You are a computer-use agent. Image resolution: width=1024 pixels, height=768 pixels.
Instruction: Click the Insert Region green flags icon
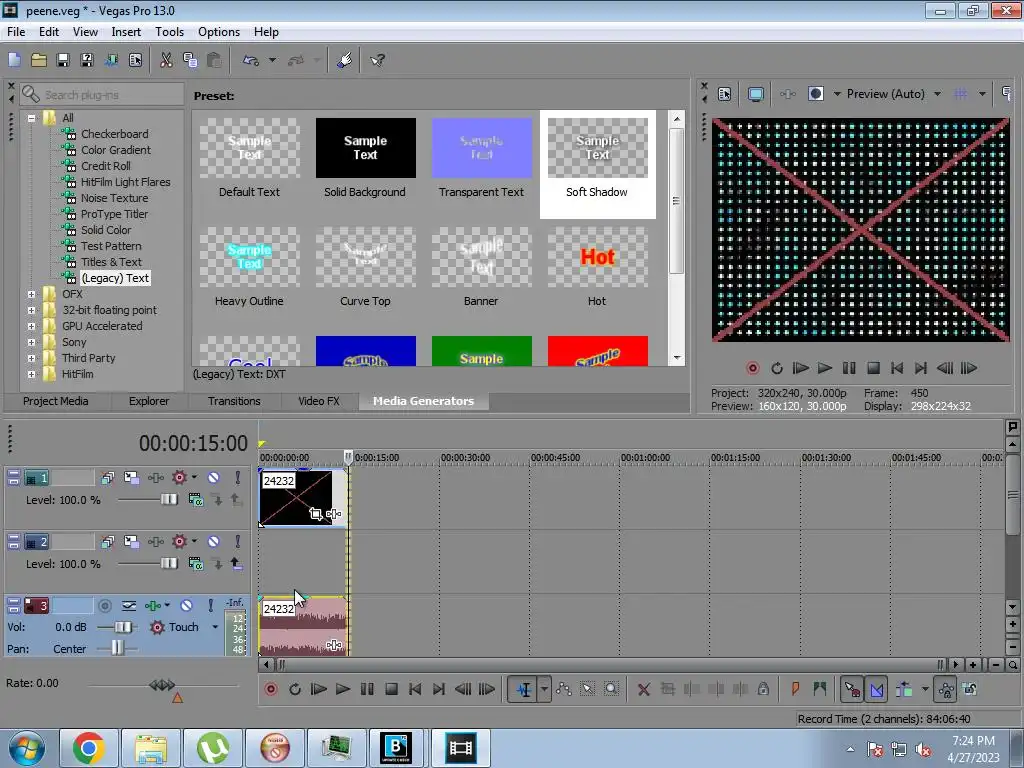820,689
